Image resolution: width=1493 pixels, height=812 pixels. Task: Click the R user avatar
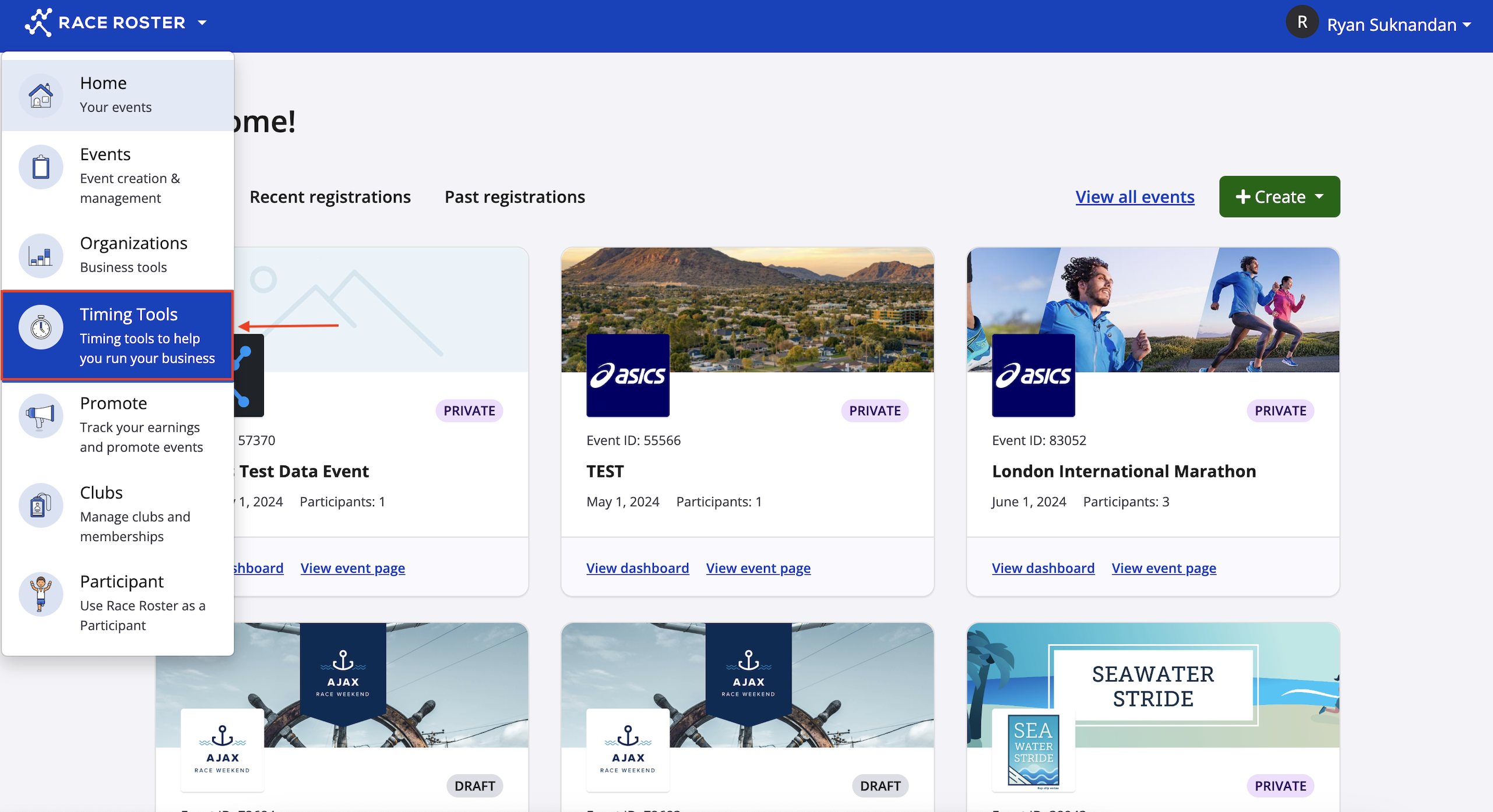pyautogui.click(x=1302, y=23)
